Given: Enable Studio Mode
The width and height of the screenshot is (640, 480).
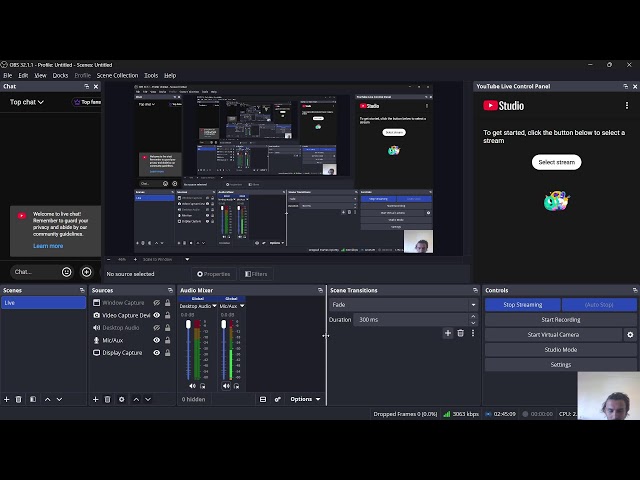Looking at the screenshot, I should click(x=561, y=350).
